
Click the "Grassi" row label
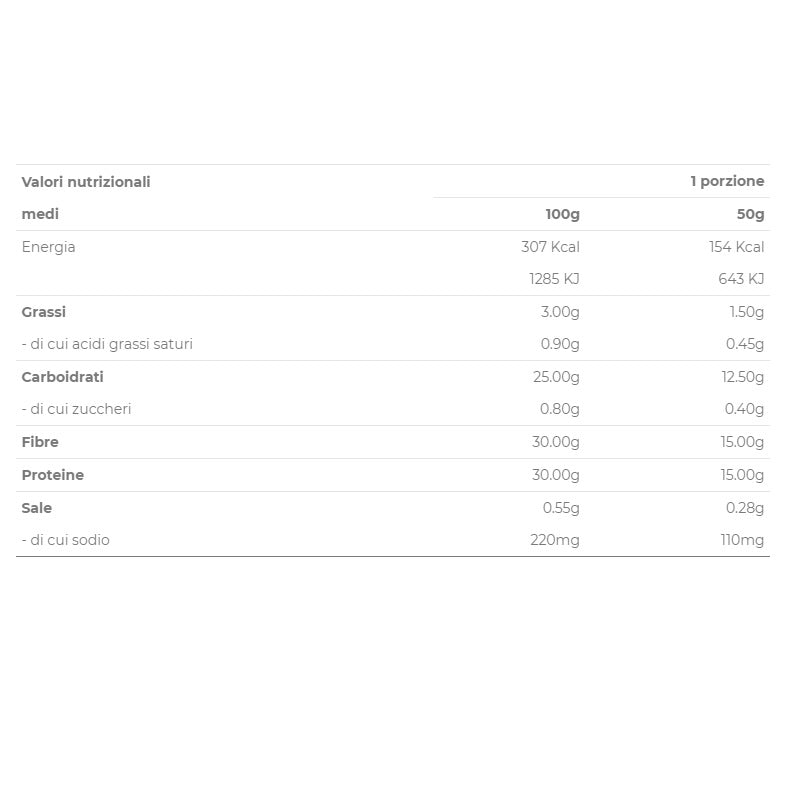[x=44, y=312]
